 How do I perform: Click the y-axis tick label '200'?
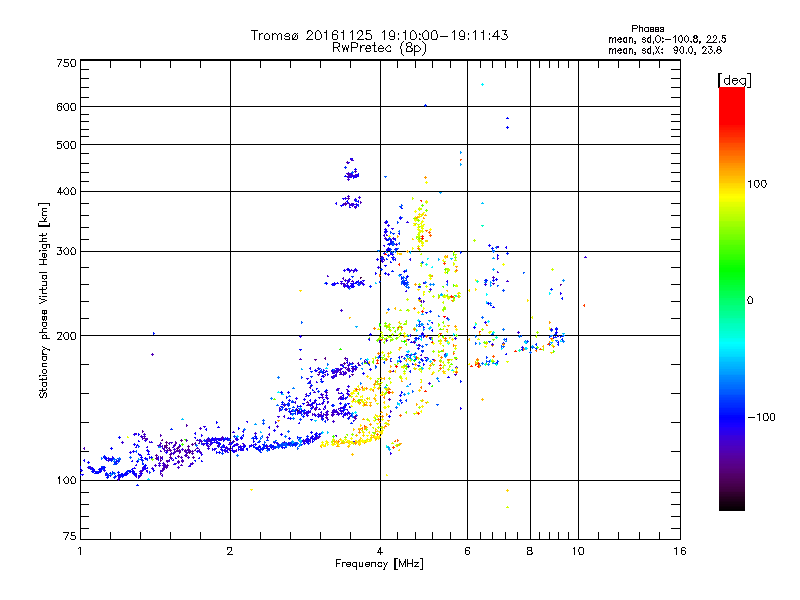pos(66,336)
